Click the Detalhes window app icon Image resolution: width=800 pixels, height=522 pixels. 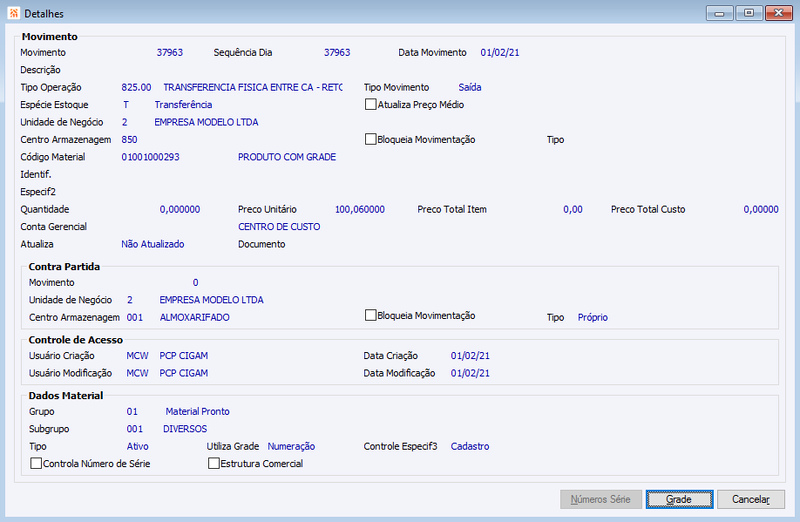click(14, 13)
